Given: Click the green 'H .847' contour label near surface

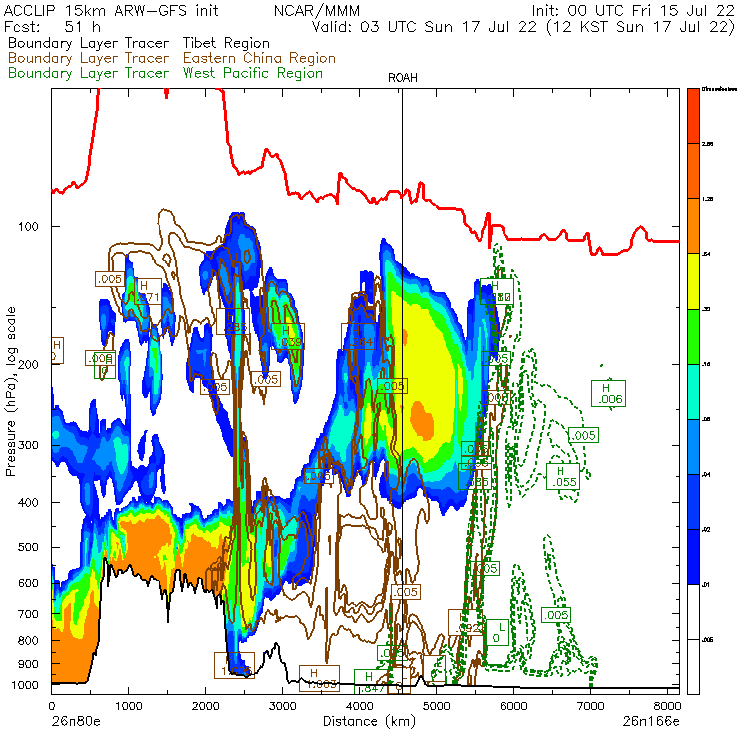Looking at the screenshot, I should pos(371,682).
